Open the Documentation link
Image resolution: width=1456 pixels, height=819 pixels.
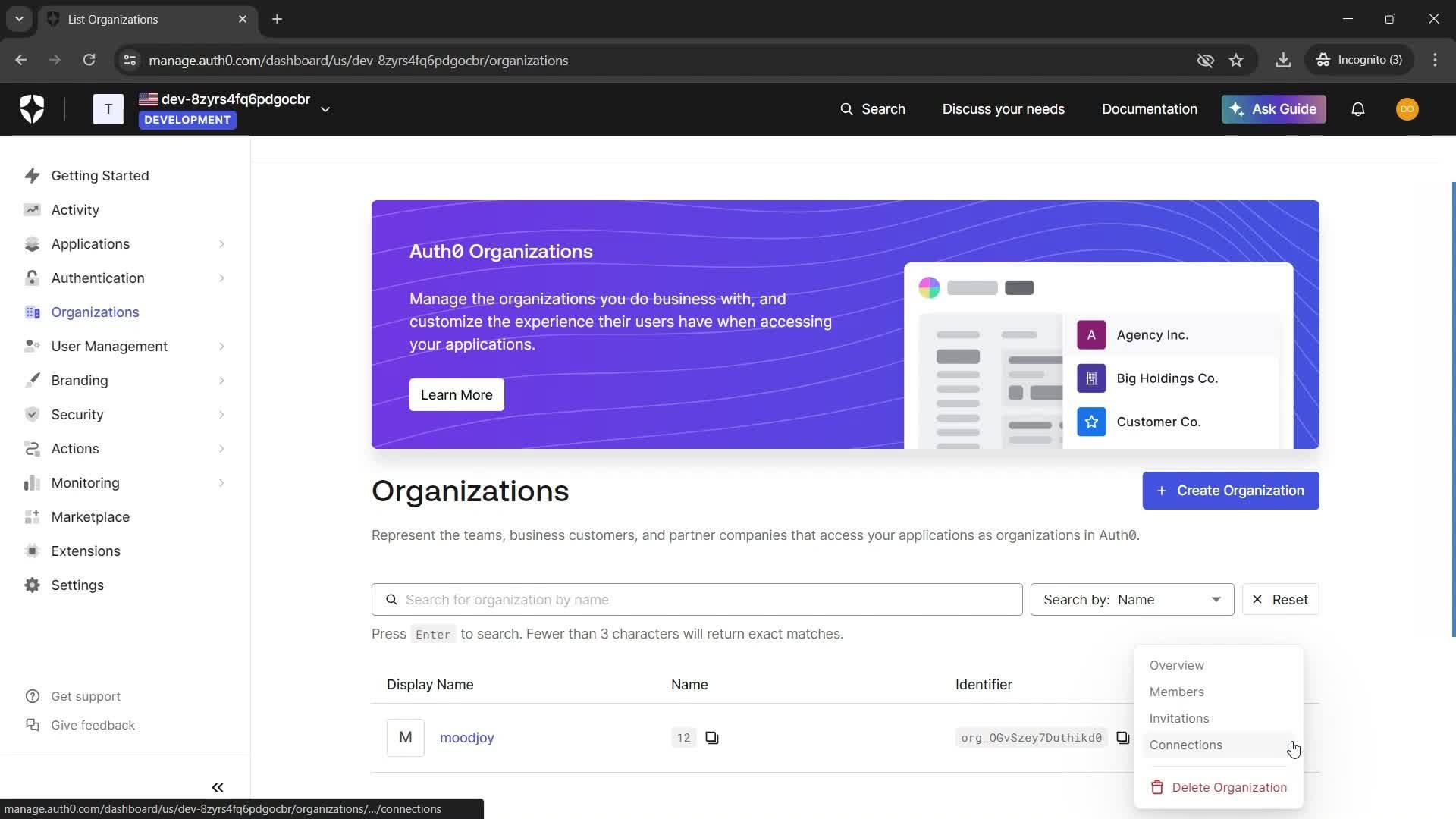pyautogui.click(x=1150, y=109)
